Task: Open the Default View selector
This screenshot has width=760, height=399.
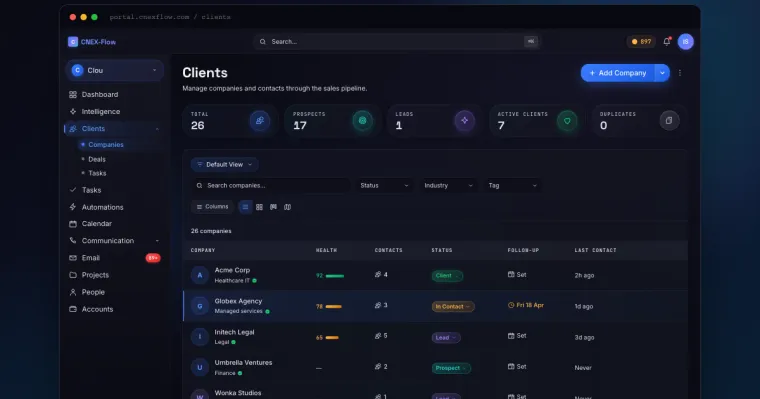Action: click(224, 164)
